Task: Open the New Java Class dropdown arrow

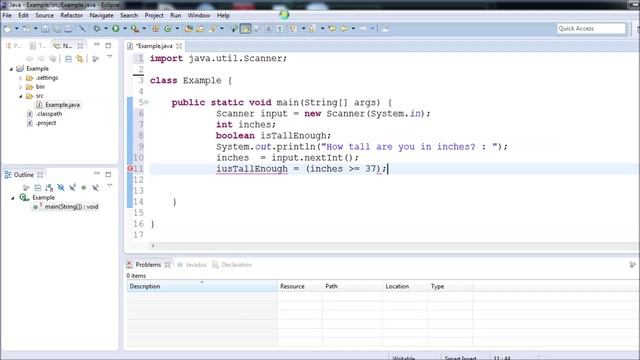Action: tap(177, 29)
